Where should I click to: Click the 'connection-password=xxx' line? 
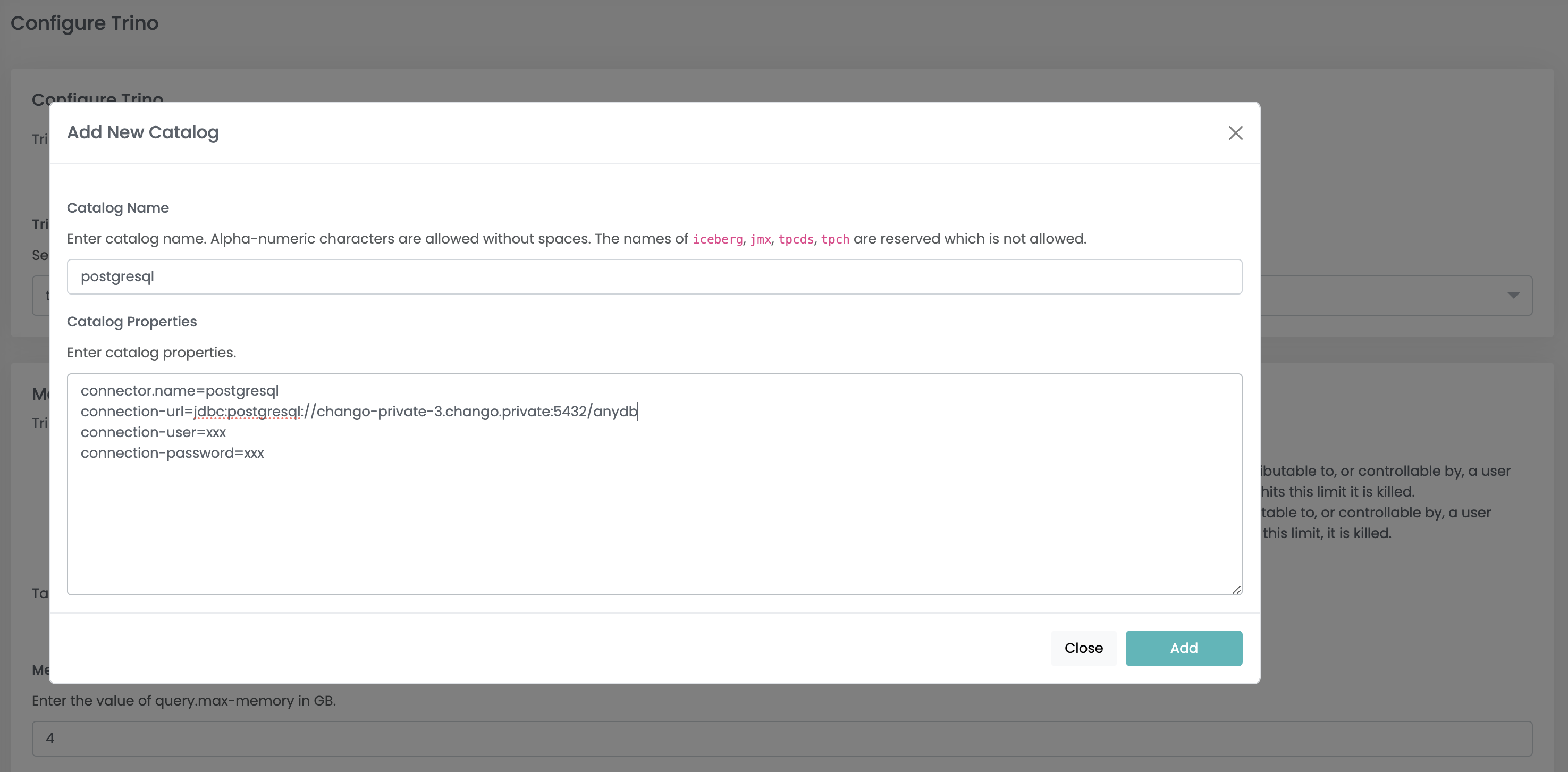pyautogui.click(x=172, y=453)
